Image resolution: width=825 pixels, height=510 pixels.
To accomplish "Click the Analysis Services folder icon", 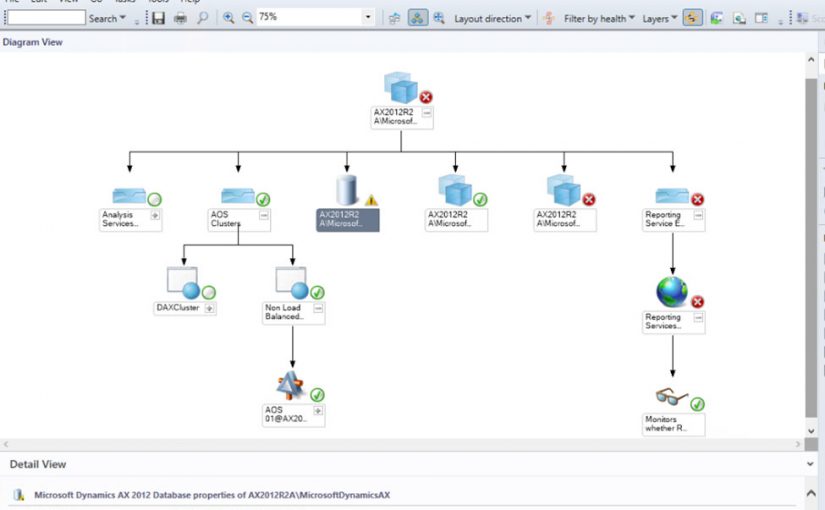I will pos(129,196).
